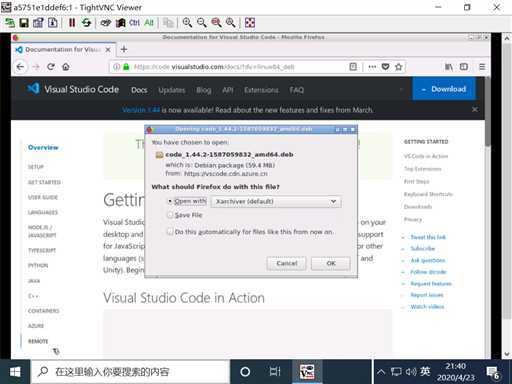
Task: Bookmark this page with star icon
Action: [x=399, y=67]
